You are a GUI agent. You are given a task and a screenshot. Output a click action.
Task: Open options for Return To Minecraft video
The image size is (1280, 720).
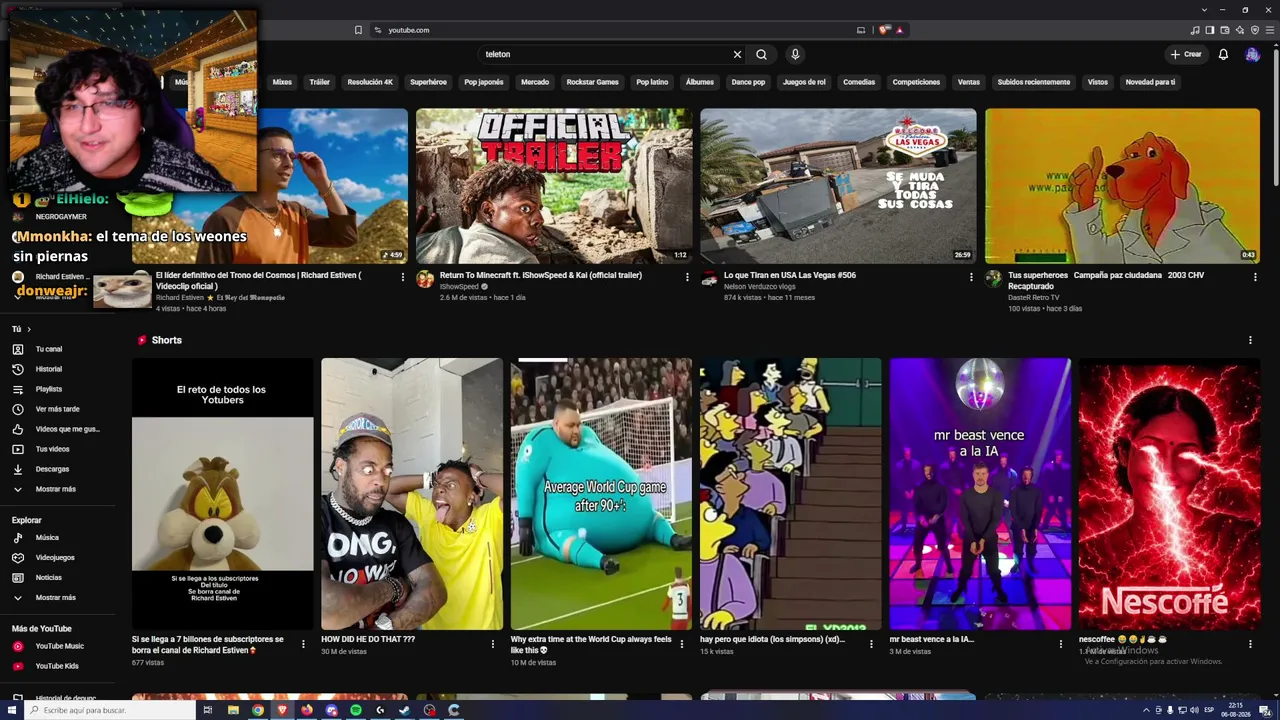coord(687,277)
